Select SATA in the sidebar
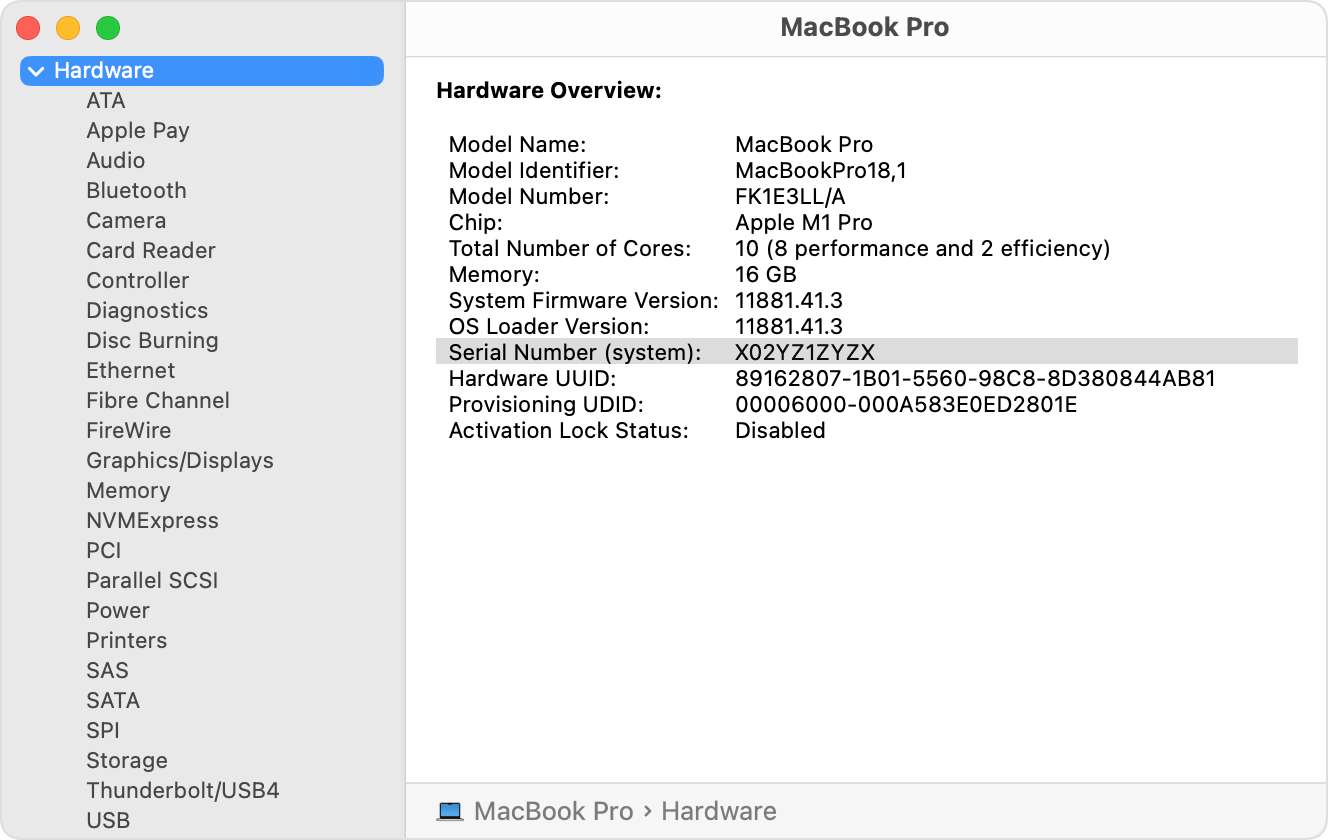 click(x=113, y=701)
